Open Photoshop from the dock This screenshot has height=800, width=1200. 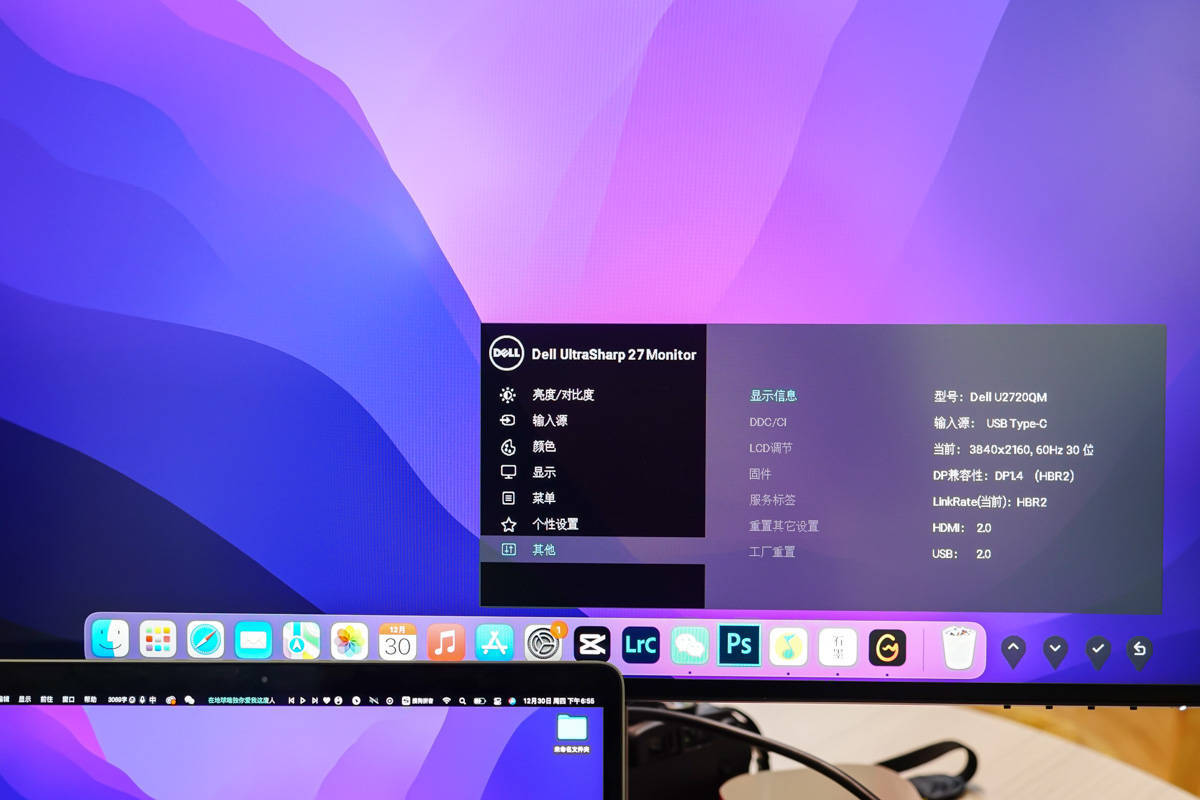(739, 645)
